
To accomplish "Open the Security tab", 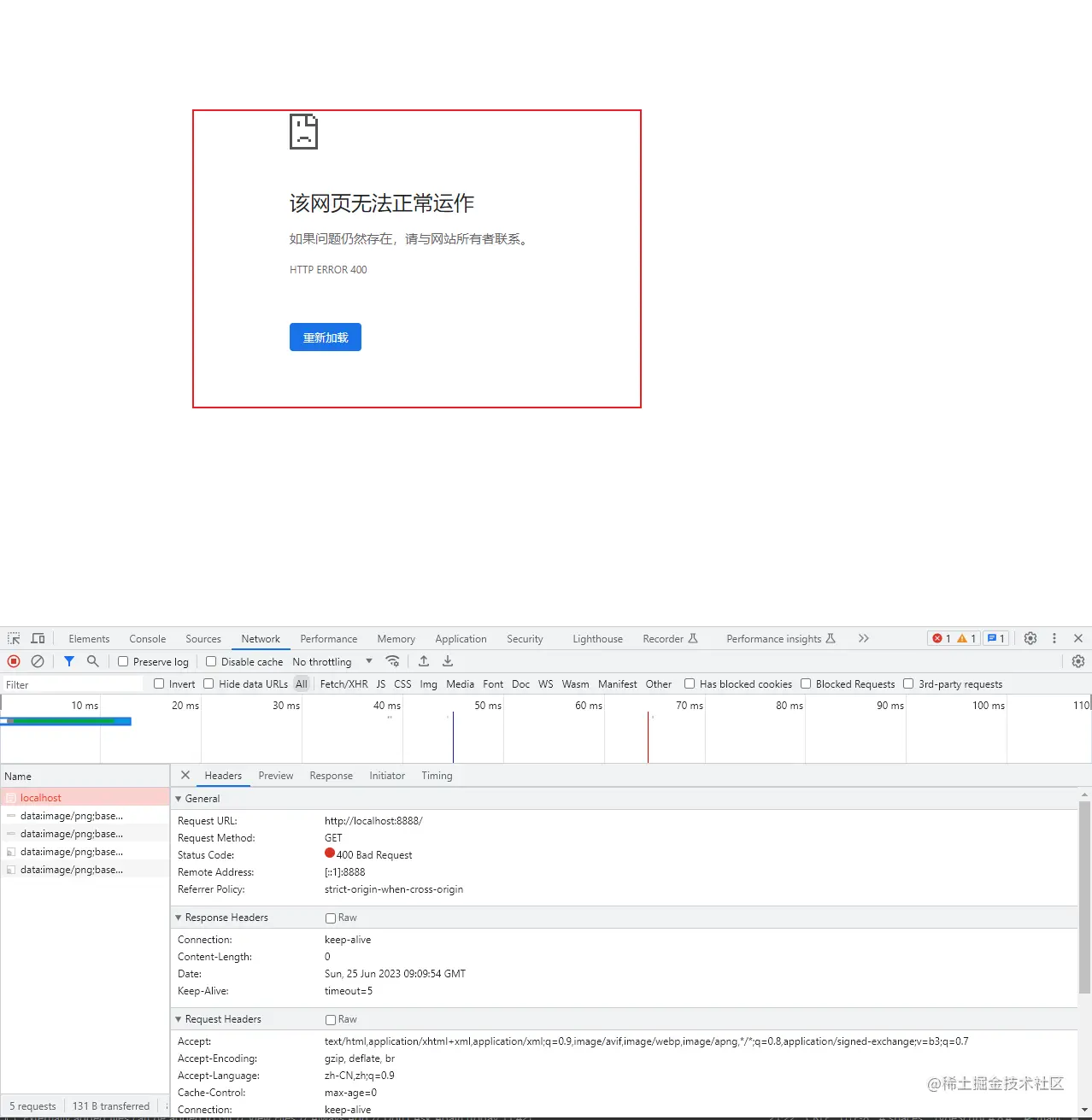I will (525, 639).
